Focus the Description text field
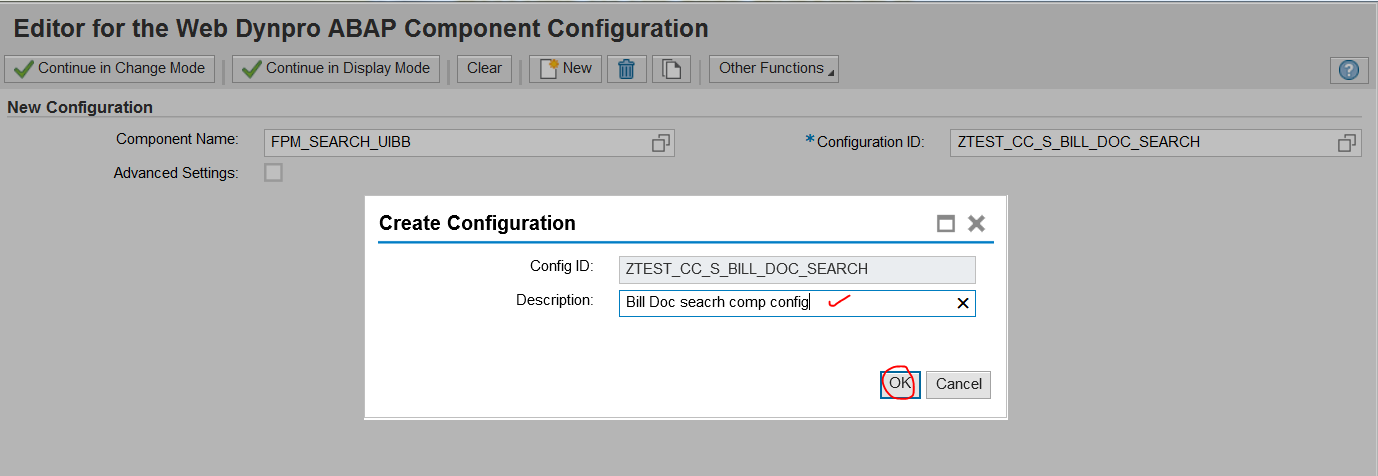The height and width of the screenshot is (476, 1378). [x=780, y=303]
